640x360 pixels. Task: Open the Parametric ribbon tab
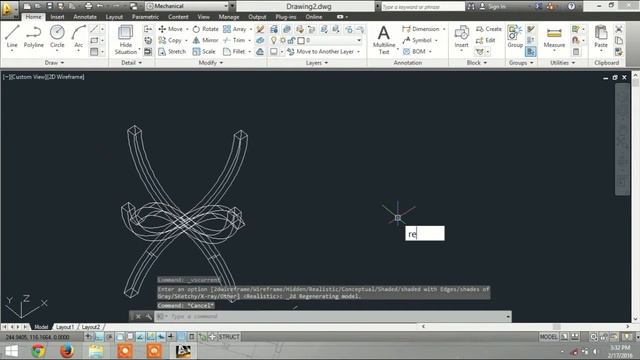pos(145,17)
